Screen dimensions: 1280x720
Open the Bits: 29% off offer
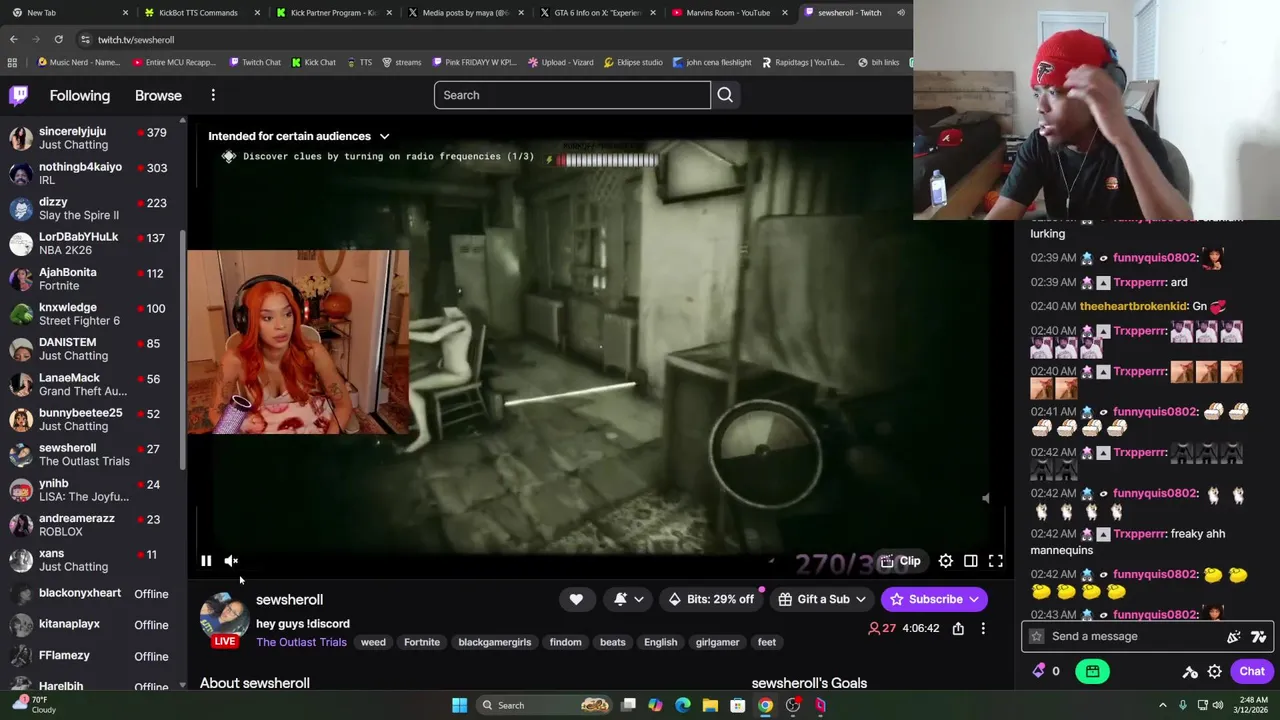(711, 599)
